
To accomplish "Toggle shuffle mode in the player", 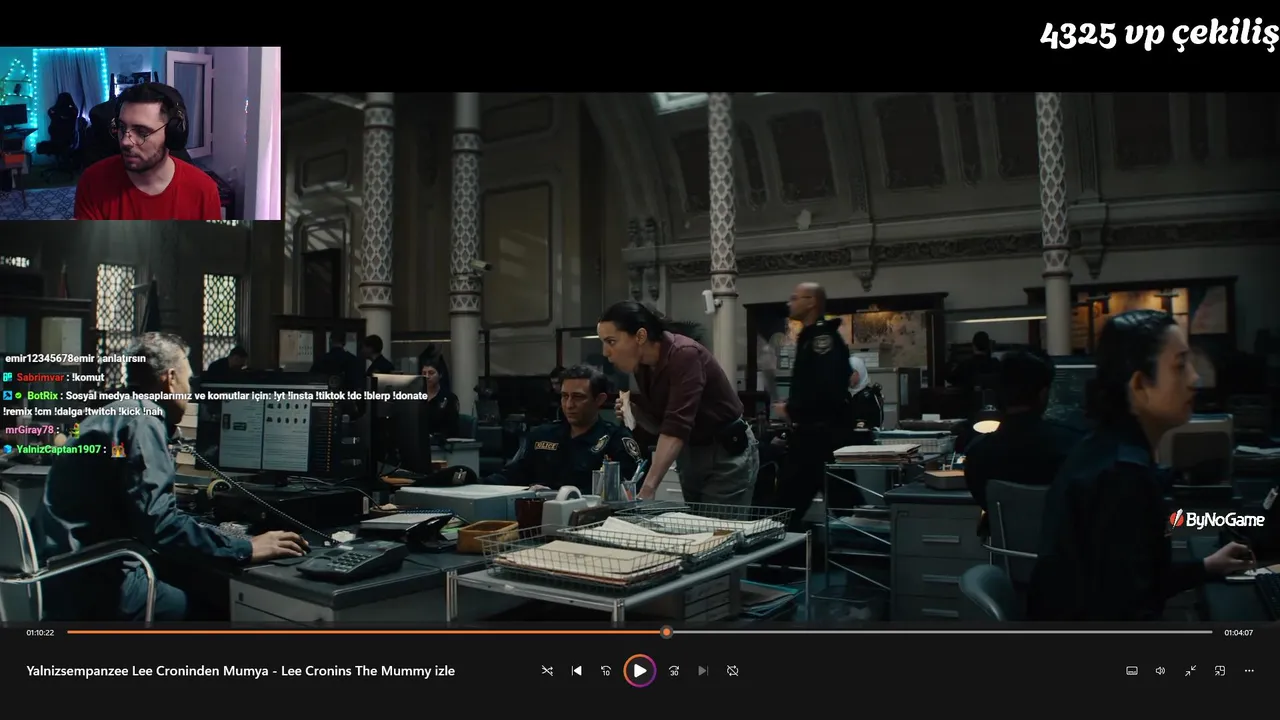I will click(x=547, y=671).
